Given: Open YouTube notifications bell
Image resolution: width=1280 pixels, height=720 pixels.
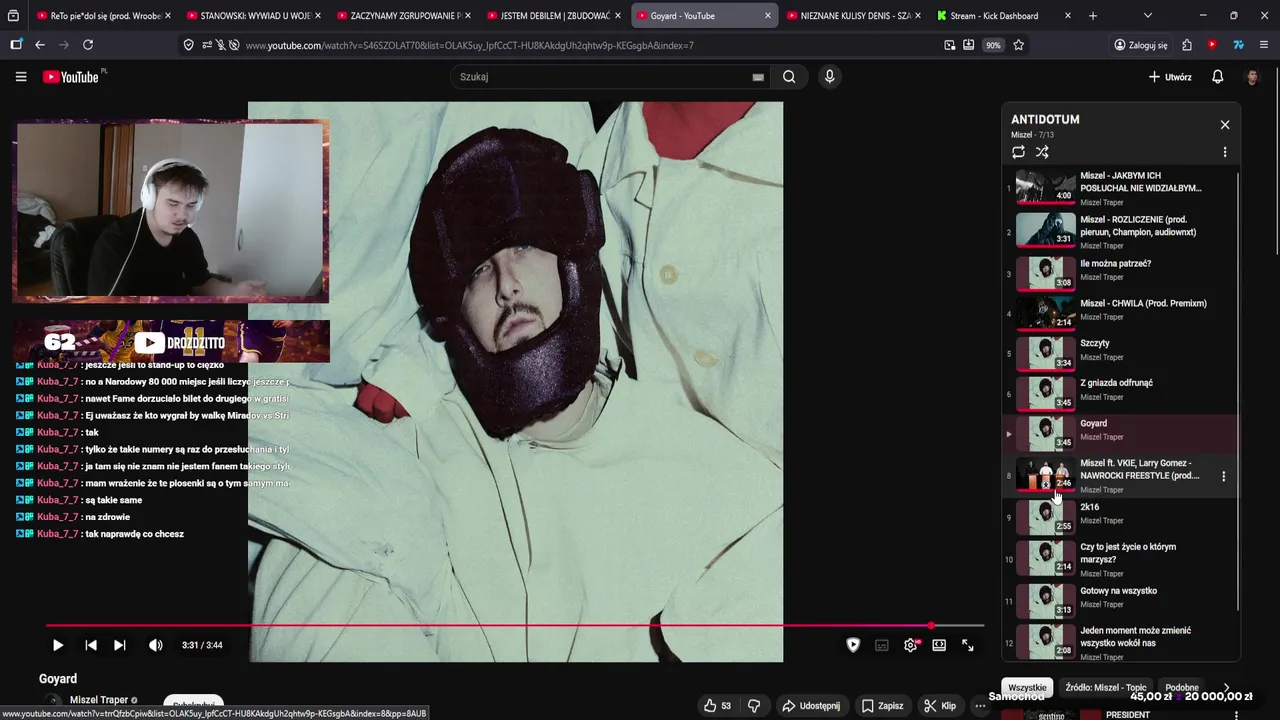Looking at the screenshot, I should click(x=1217, y=77).
